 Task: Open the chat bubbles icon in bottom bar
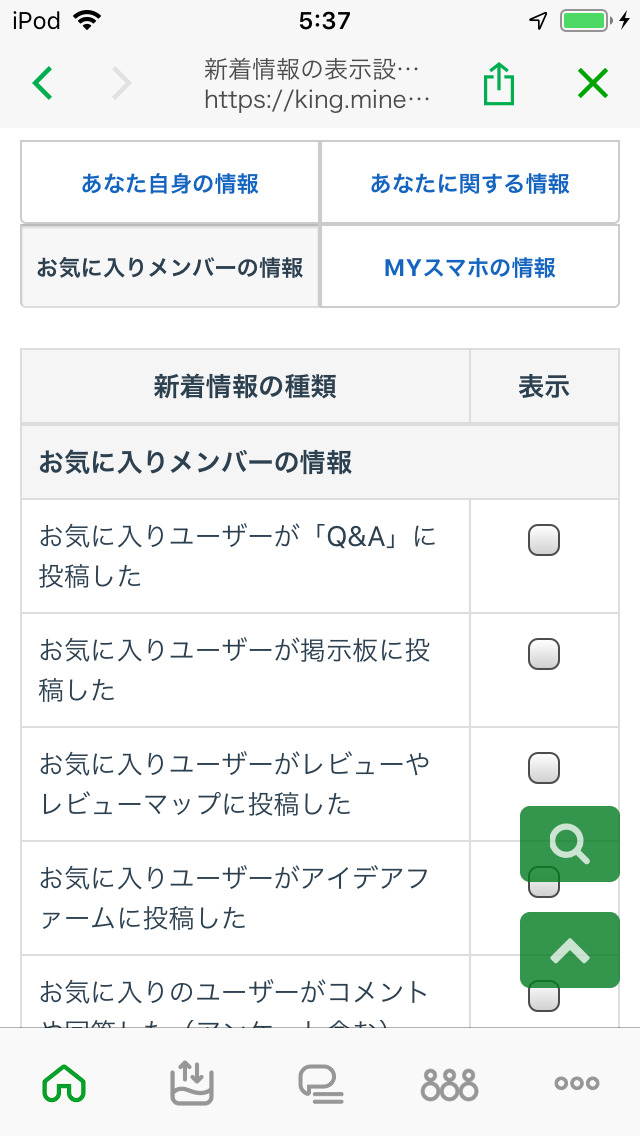tap(321, 1083)
